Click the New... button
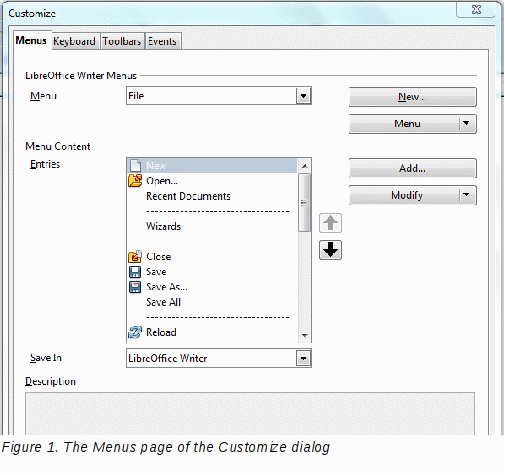The width and height of the screenshot is (505, 475). click(413, 97)
